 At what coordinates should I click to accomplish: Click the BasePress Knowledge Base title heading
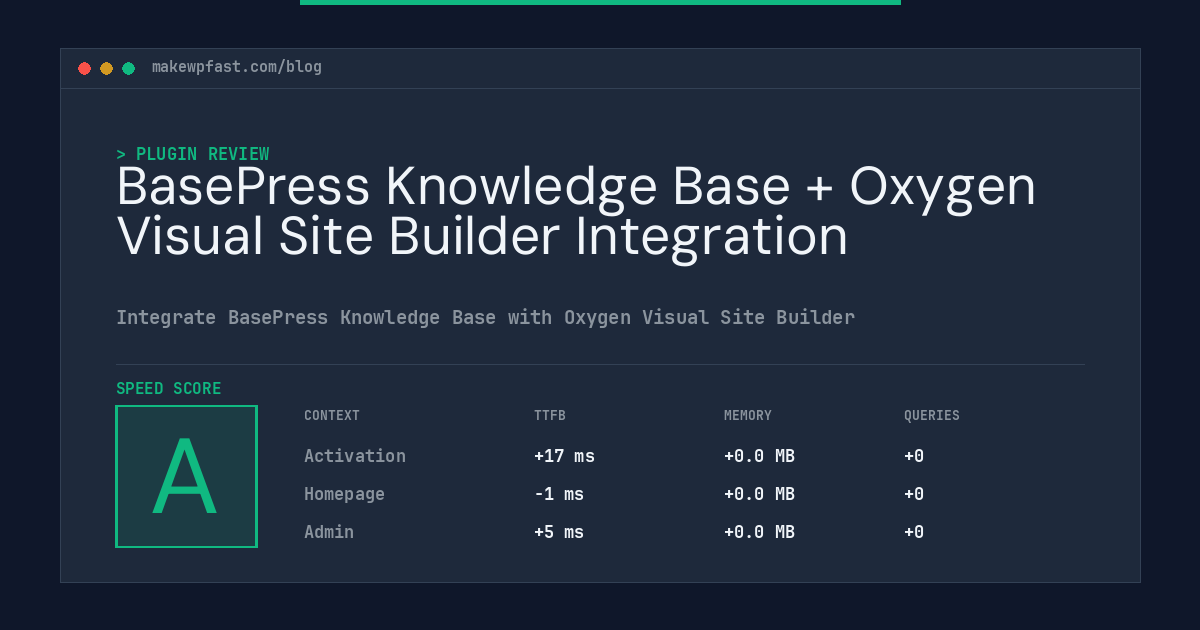click(576, 212)
